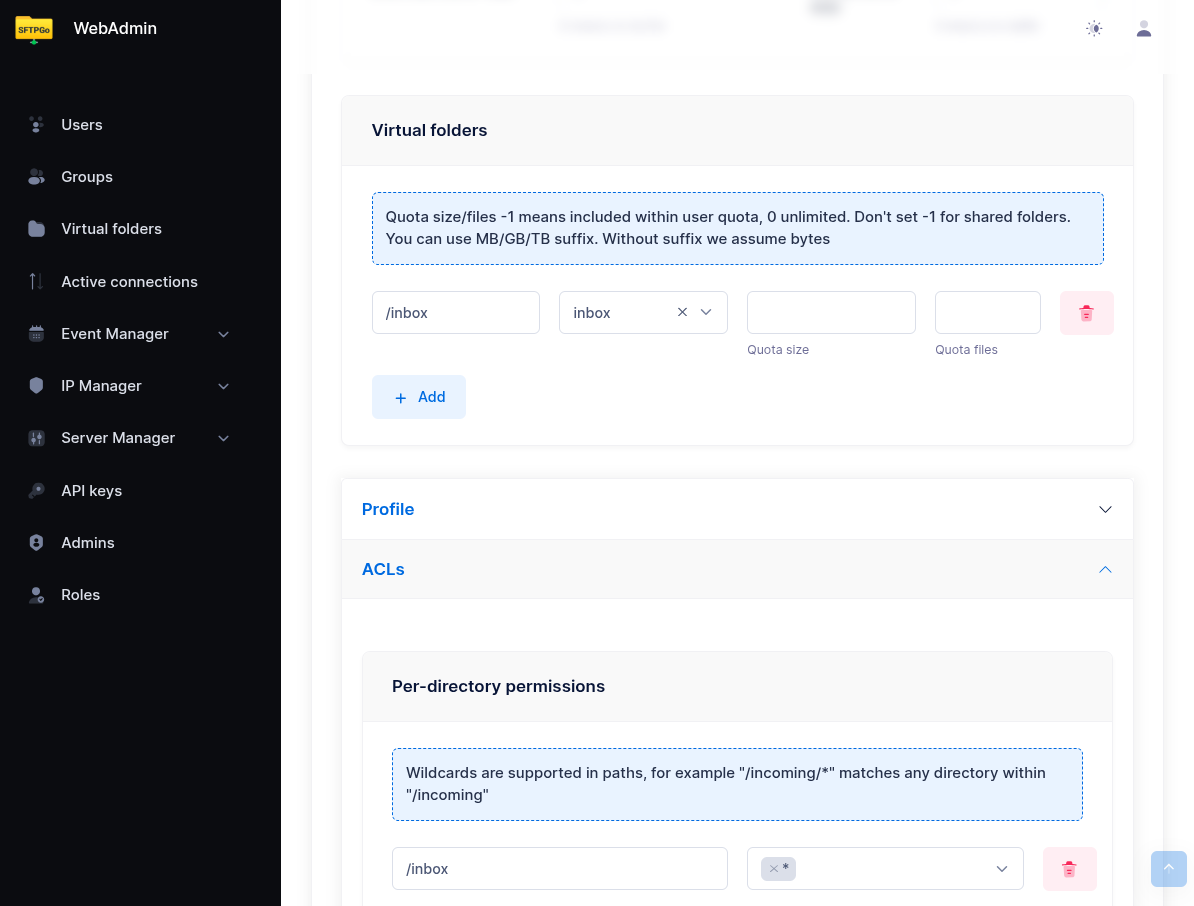The image size is (1194, 906).
Task: Open the user account profile icon
Action: (x=1144, y=29)
